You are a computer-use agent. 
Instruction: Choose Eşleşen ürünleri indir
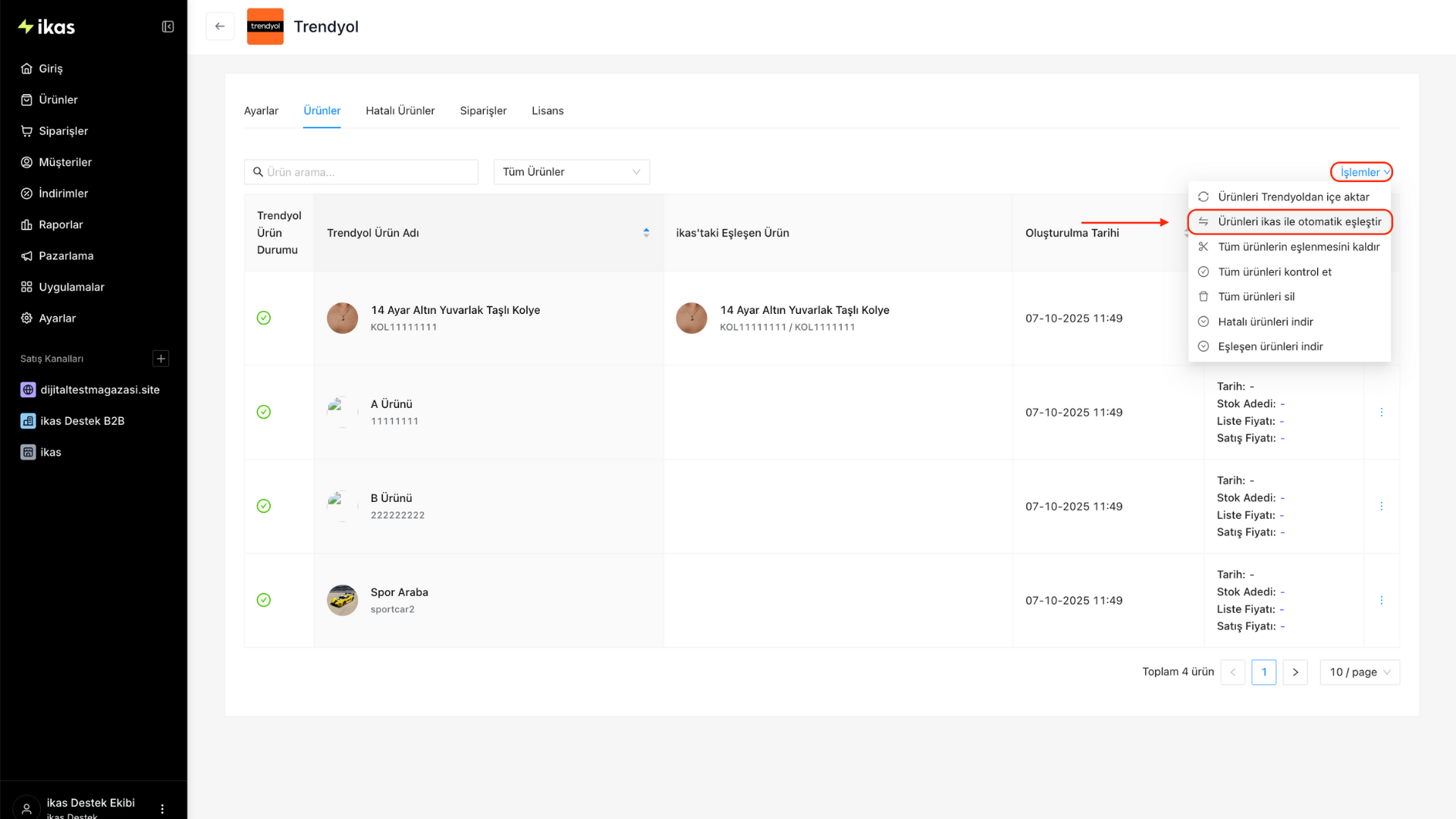(x=1289, y=347)
